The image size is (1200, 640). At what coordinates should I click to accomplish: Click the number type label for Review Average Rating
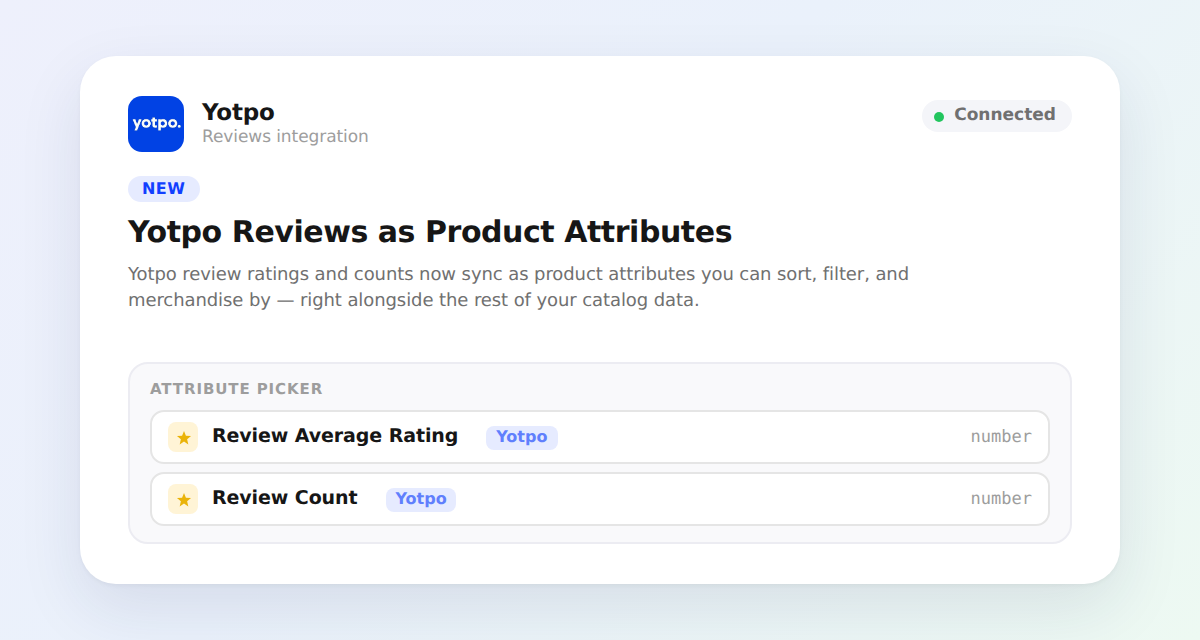(1001, 437)
